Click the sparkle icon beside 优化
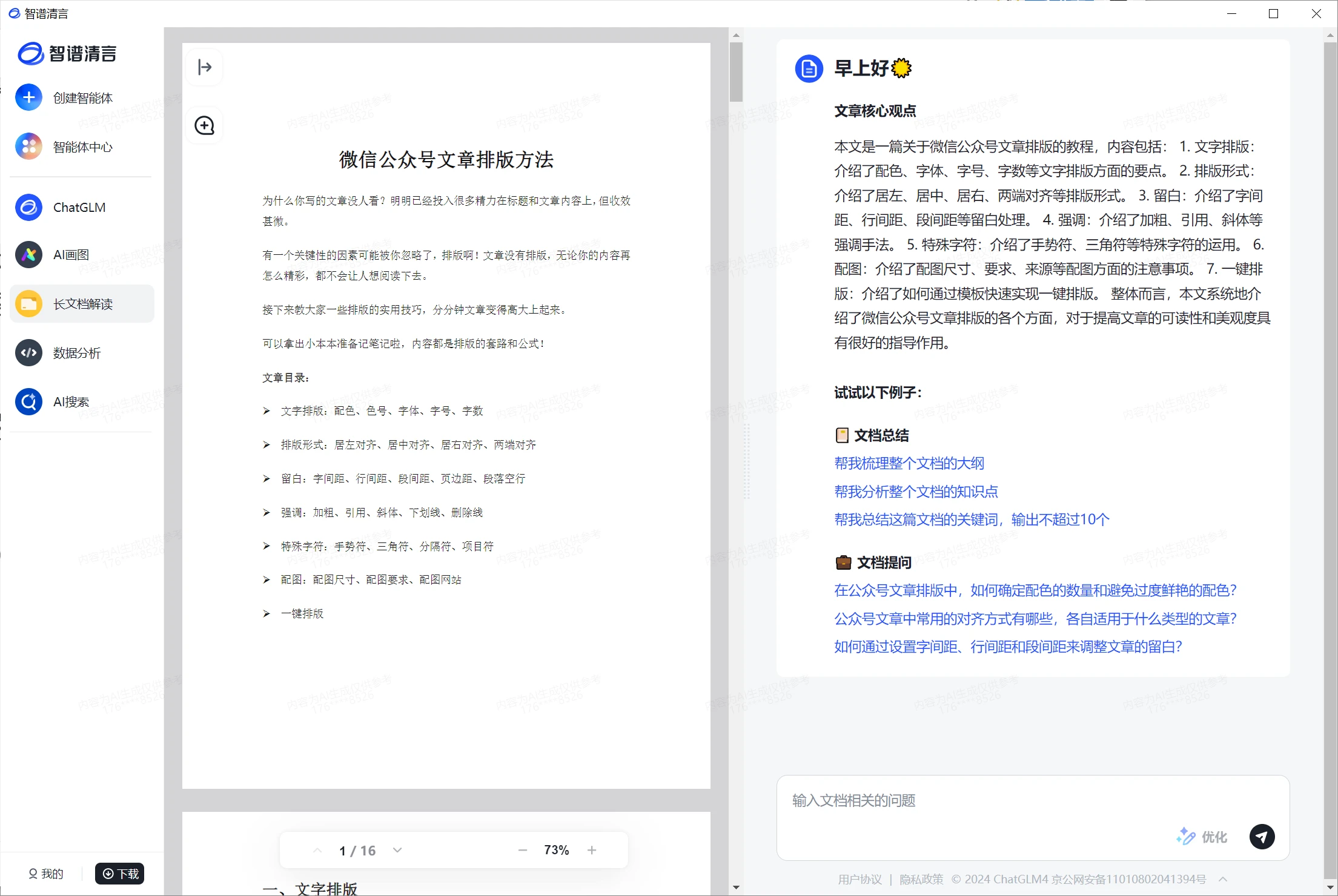 pos(1186,836)
